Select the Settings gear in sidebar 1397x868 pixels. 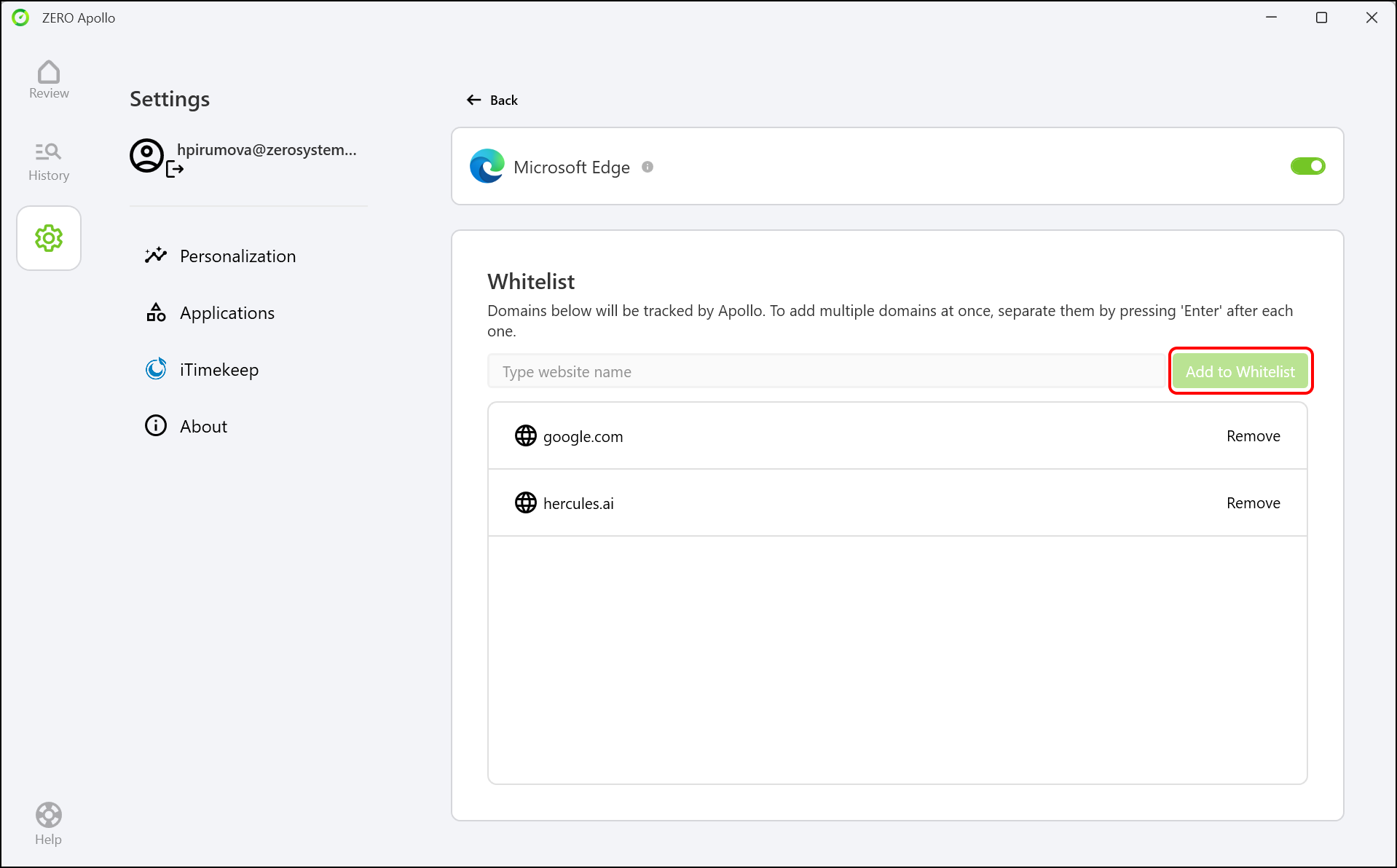point(48,237)
